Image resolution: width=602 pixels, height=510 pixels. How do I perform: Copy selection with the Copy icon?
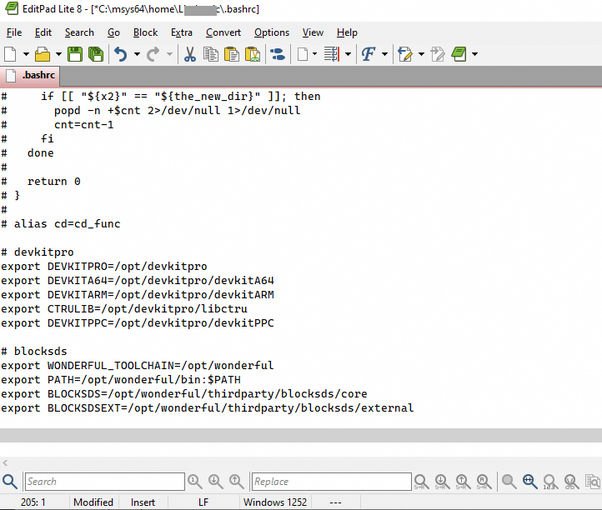click(x=210, y=54)
